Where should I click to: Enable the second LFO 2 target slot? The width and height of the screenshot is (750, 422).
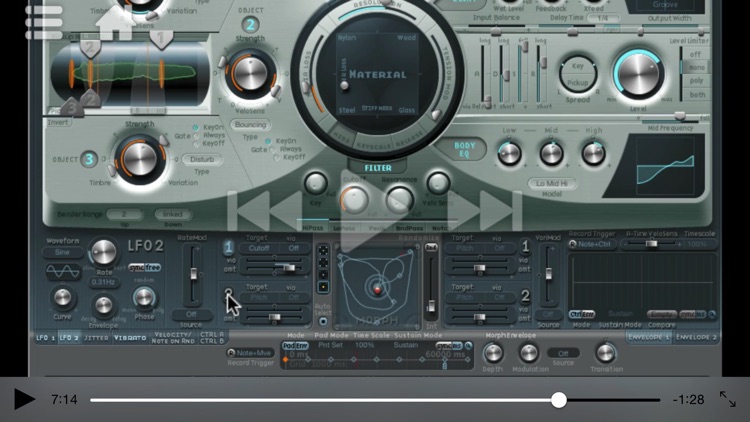229,292
